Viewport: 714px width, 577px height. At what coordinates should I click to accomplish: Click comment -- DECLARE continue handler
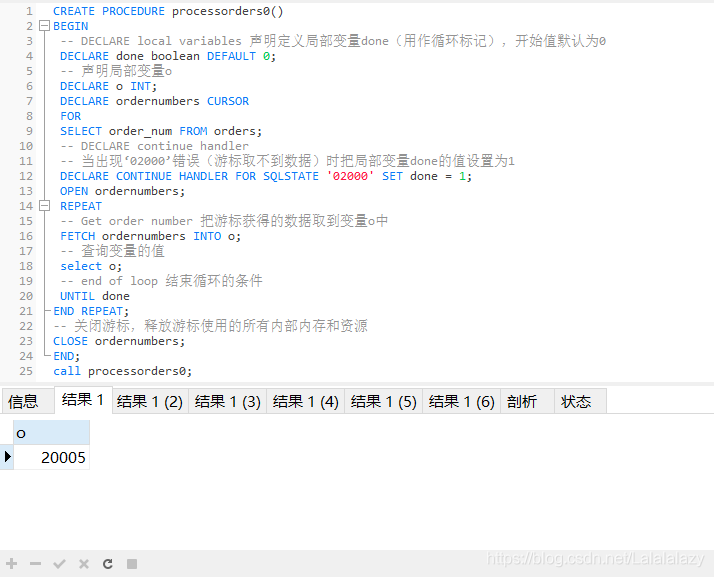tap(154, 146)
